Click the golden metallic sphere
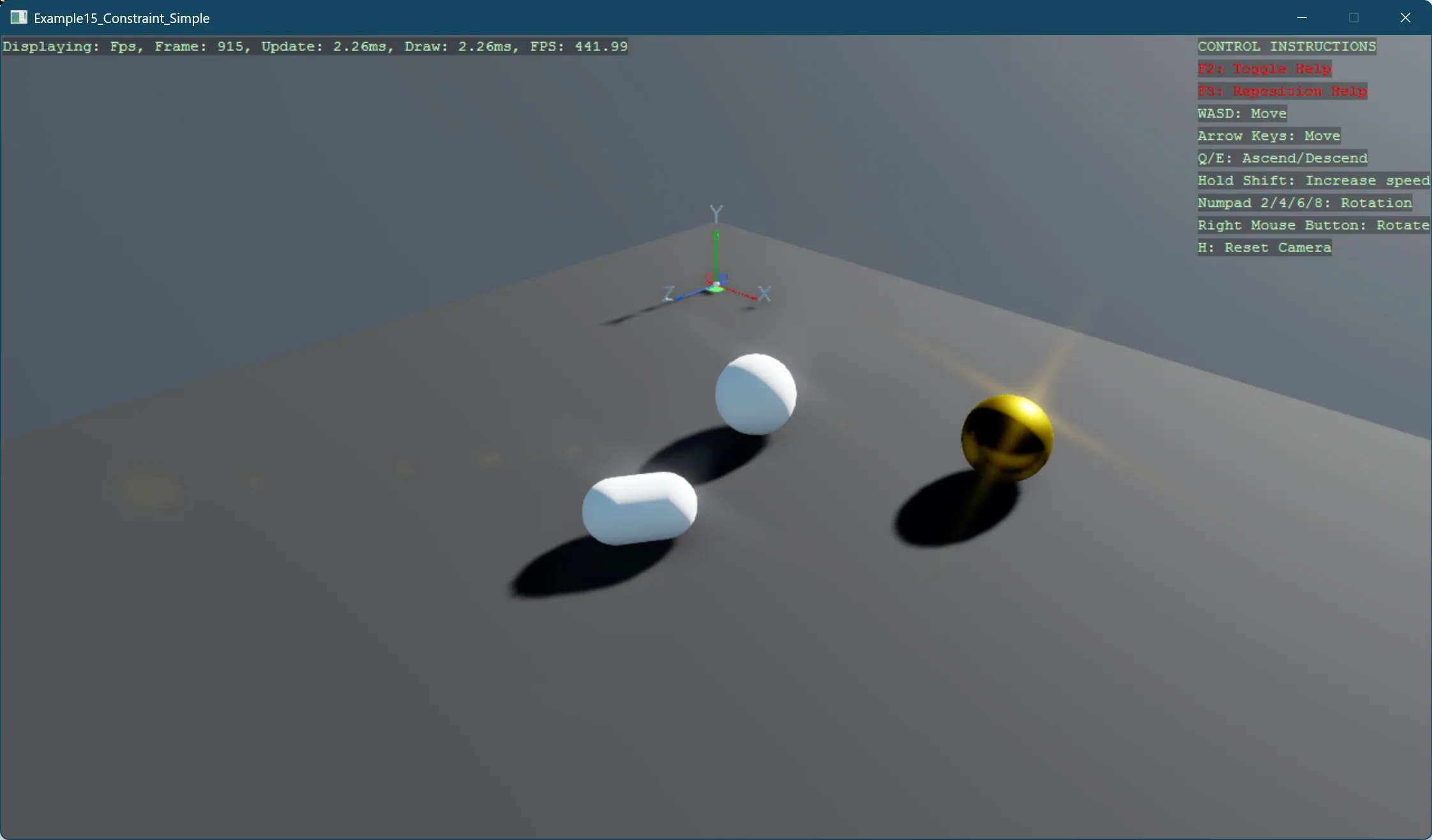The image size is (1432, 840). pyautogui.click(x=1007, y=437)
